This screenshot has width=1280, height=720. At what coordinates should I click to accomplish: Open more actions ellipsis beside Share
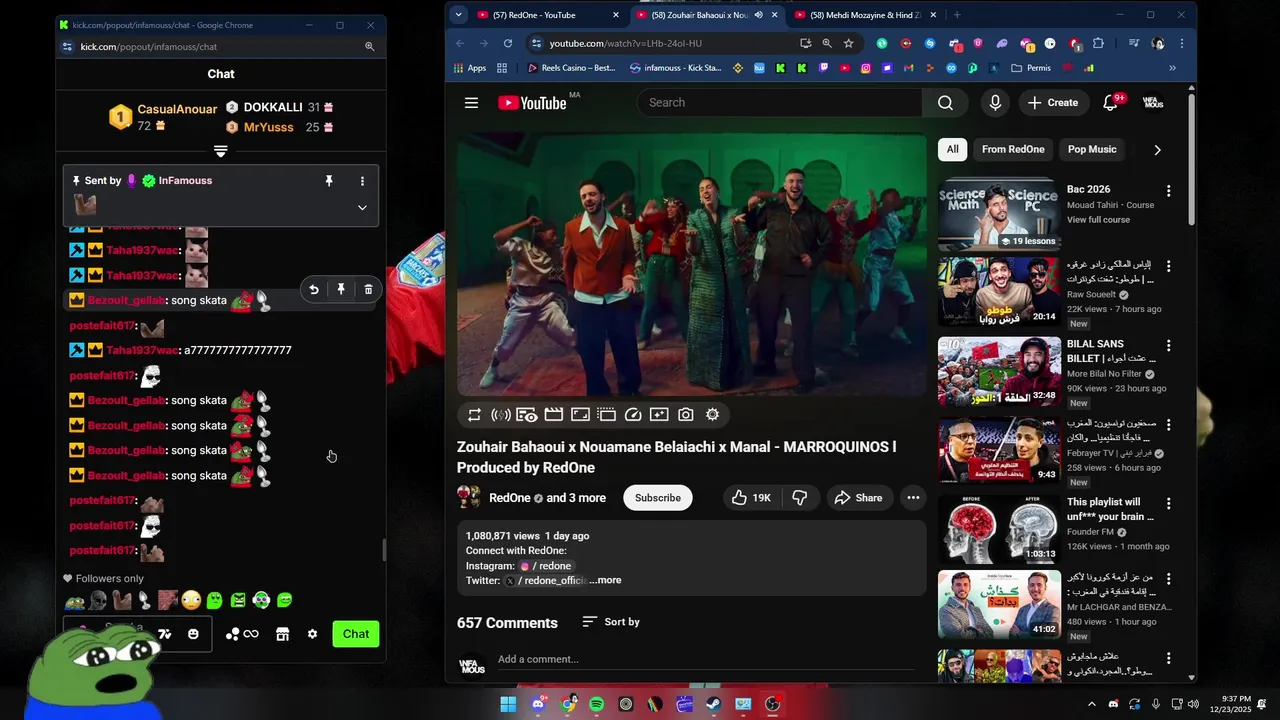913,498
